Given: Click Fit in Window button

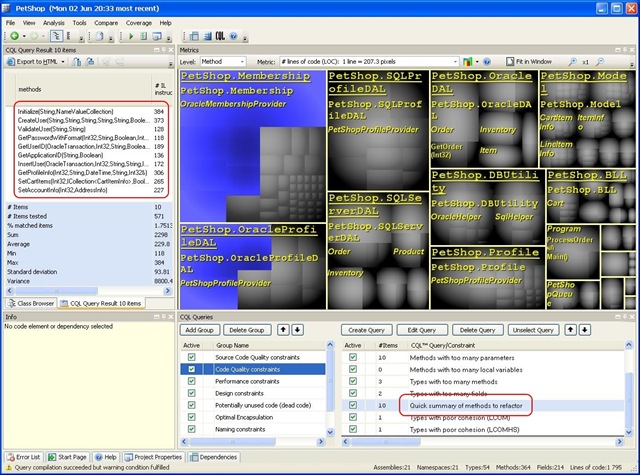Looking at the screenshot, I should (x=529, y=62).
